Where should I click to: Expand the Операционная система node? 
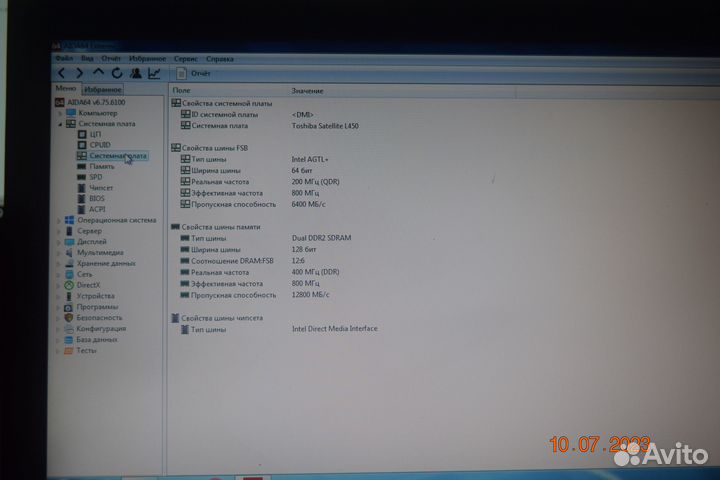pyautogui.click(x=59, y=220)
